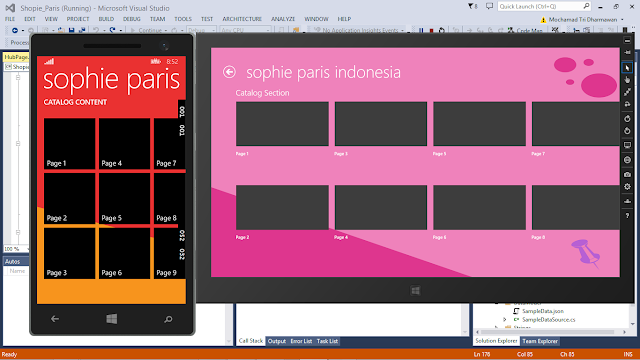Tap Page 1 tile in phone emulator
This screenshot has width=640, height=360.
tap(69, 144)
